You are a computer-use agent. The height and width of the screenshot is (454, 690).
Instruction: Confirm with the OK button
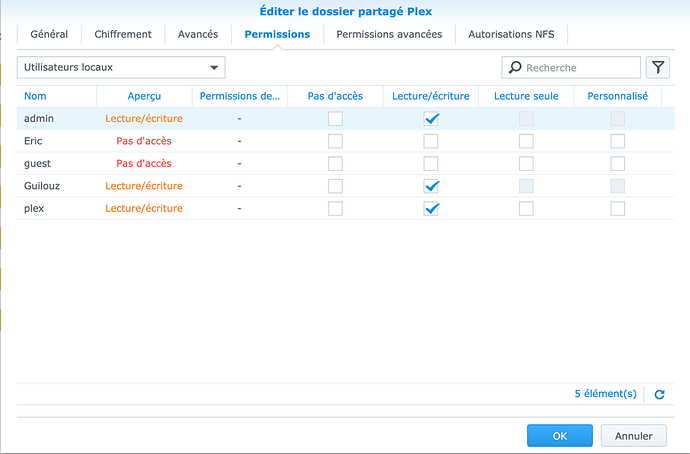(x=559, y=436)
